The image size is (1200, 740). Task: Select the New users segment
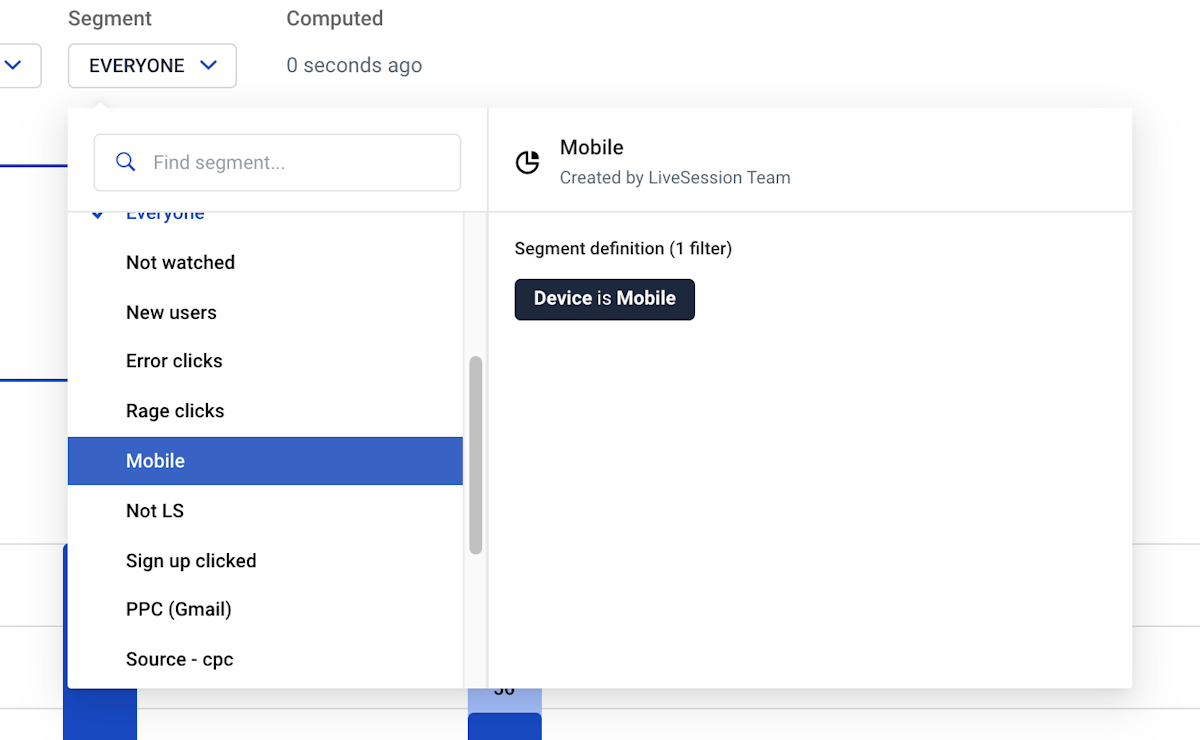[x=171, y=313]
